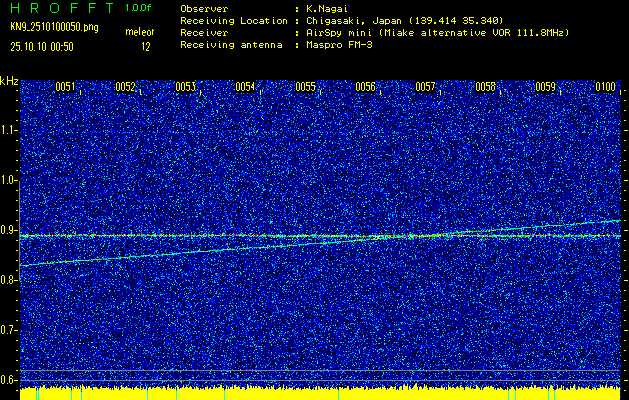The height and width of the screenshot is (400, 629).
Task: Click the 0.9 kHz frequency axis label
Action: [x=9, y=230]
